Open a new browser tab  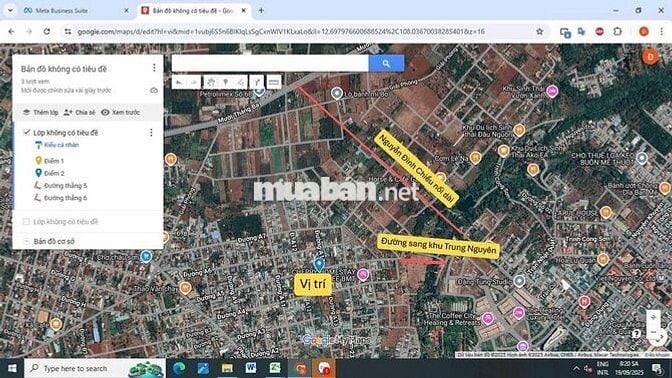(x=261, y=10)
